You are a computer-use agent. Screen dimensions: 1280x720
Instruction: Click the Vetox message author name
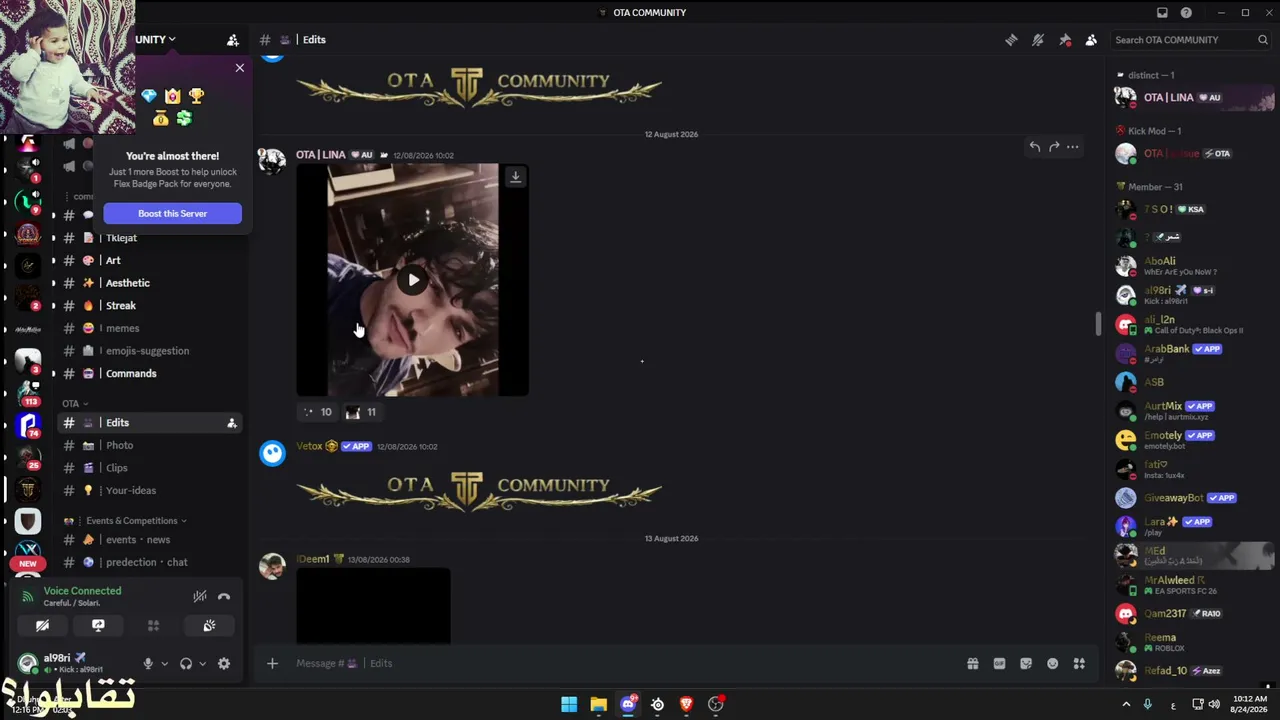[309, 446]
